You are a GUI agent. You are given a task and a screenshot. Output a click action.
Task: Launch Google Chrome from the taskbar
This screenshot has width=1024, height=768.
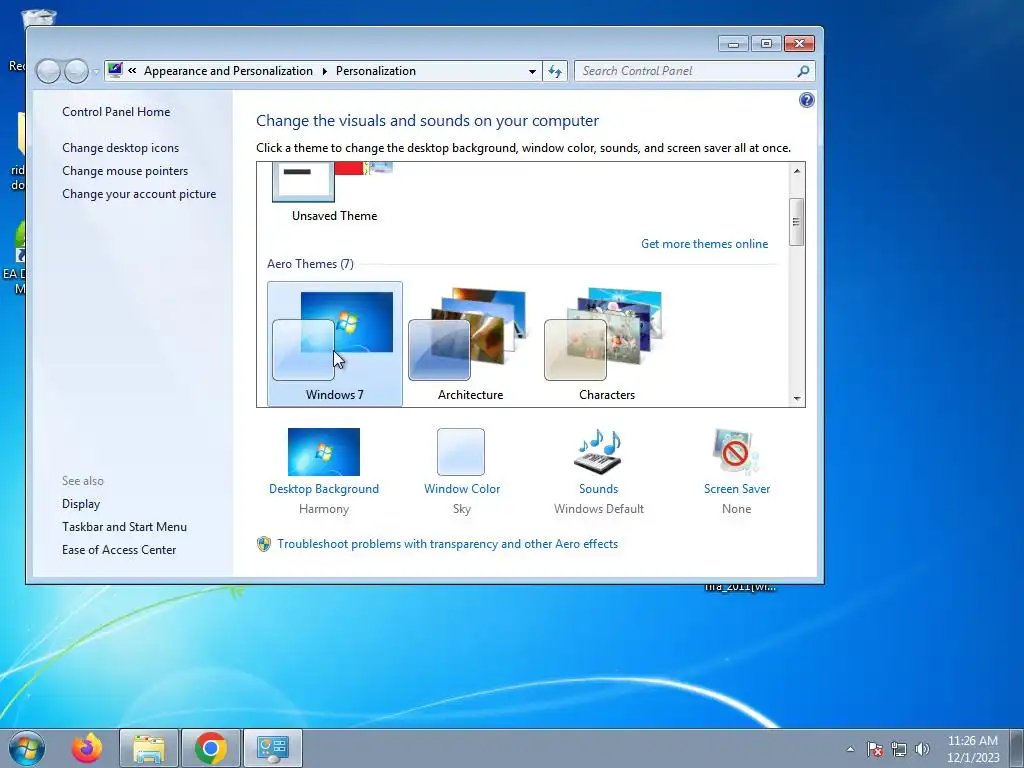point(210,748)
